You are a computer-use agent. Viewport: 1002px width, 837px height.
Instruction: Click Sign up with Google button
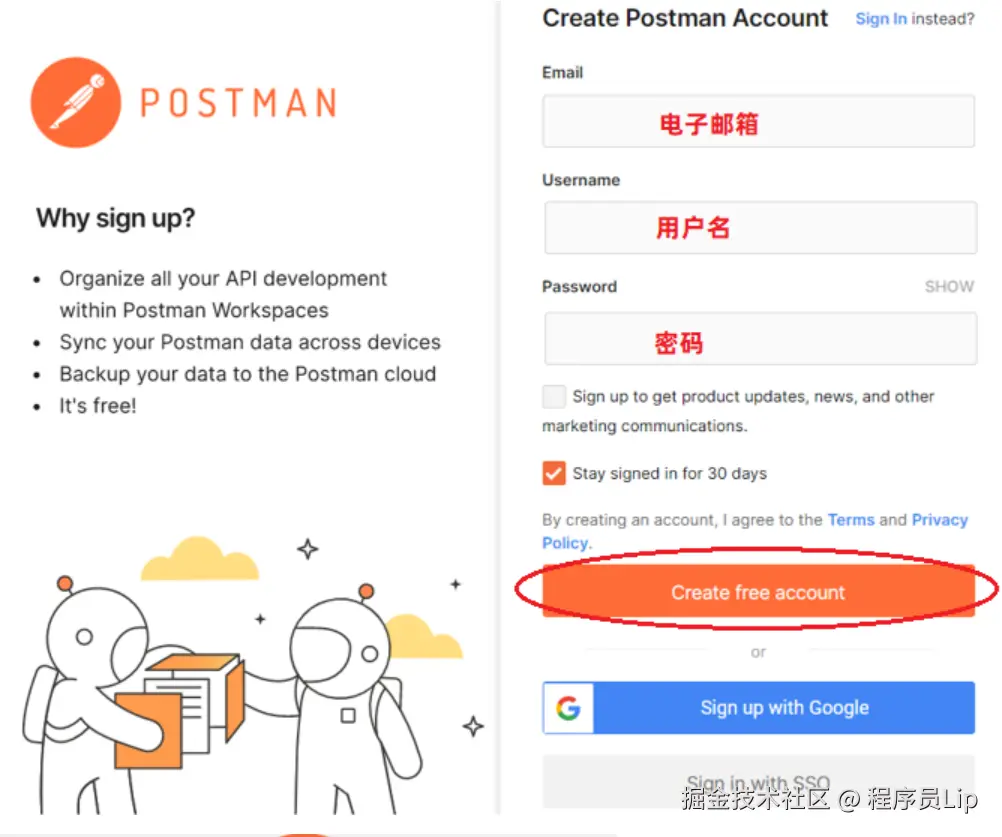point(759,708)
